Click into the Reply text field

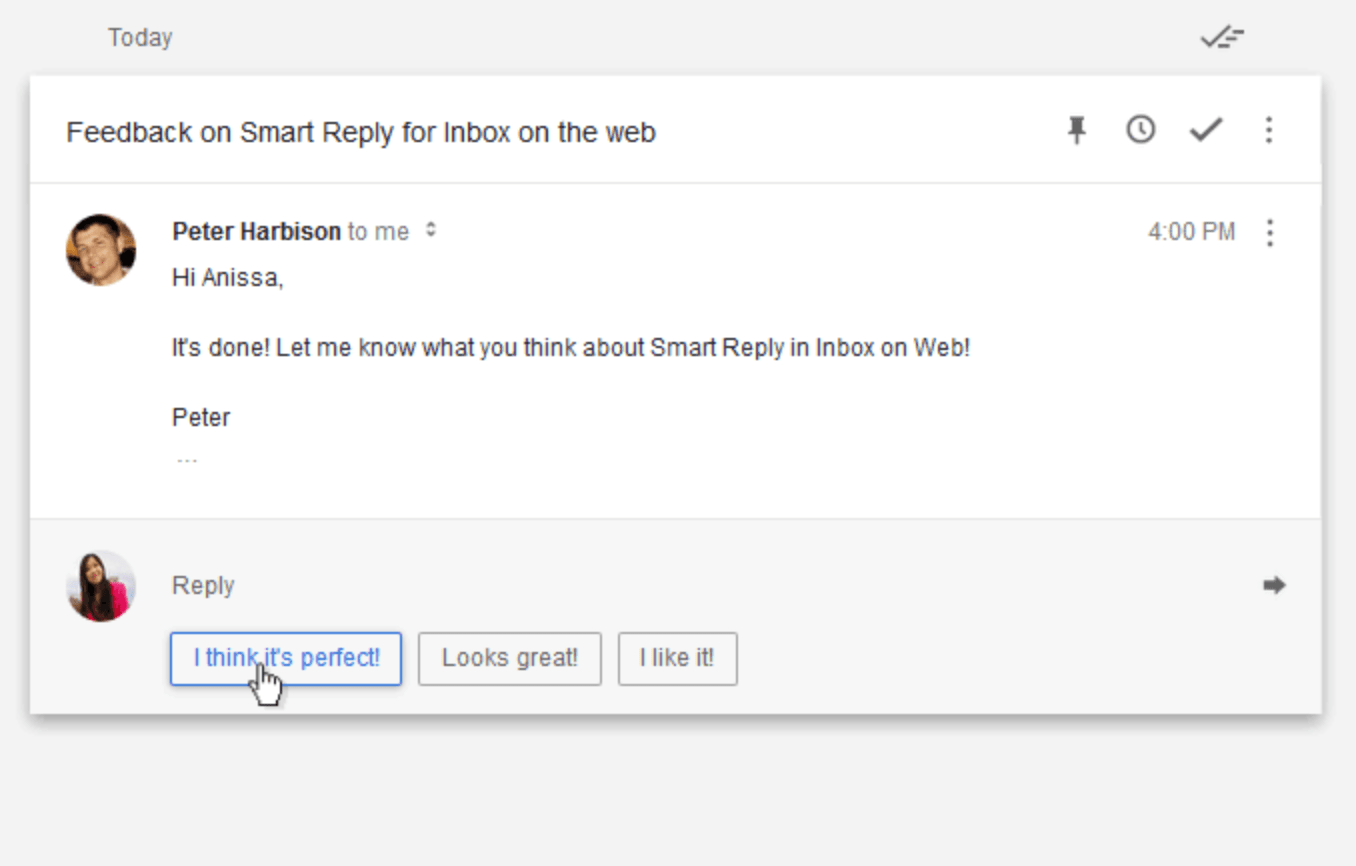pos(600,585)
